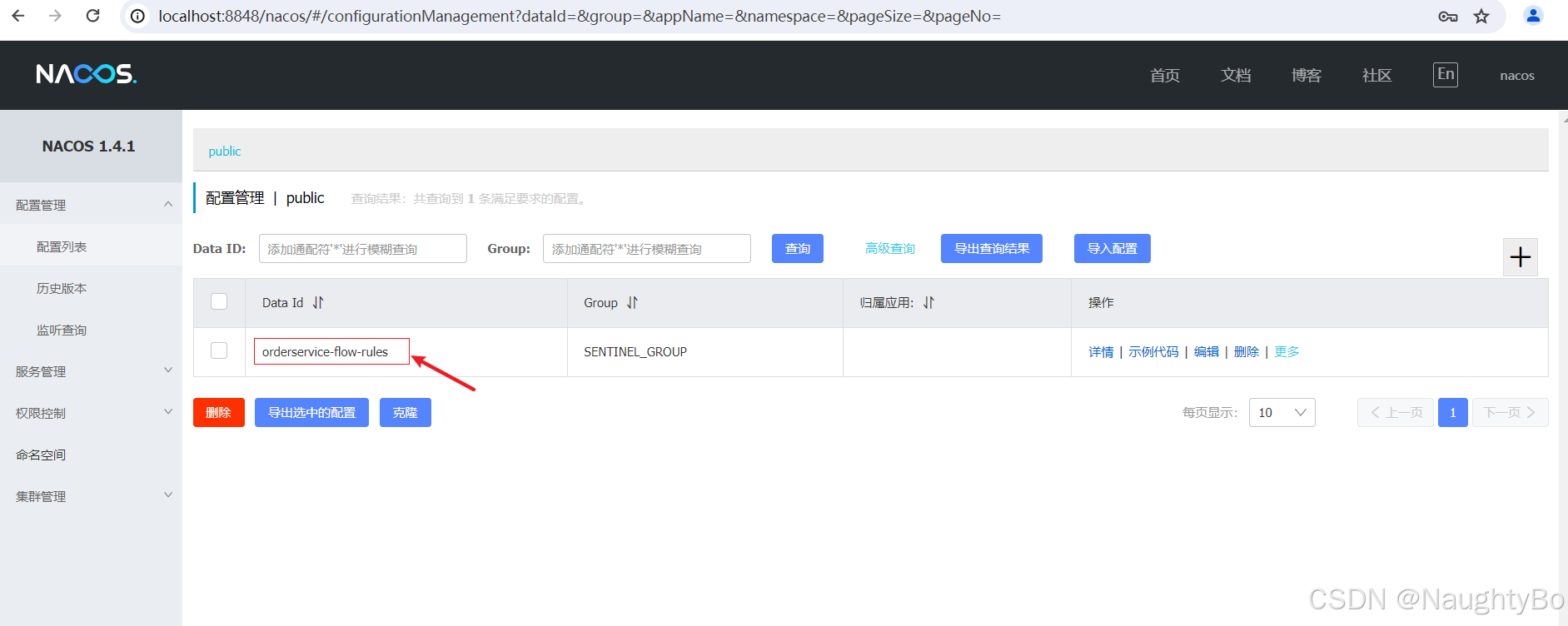Click the NACOS logo
Screen dimensions: 1568x626
(x=87, y=74)
